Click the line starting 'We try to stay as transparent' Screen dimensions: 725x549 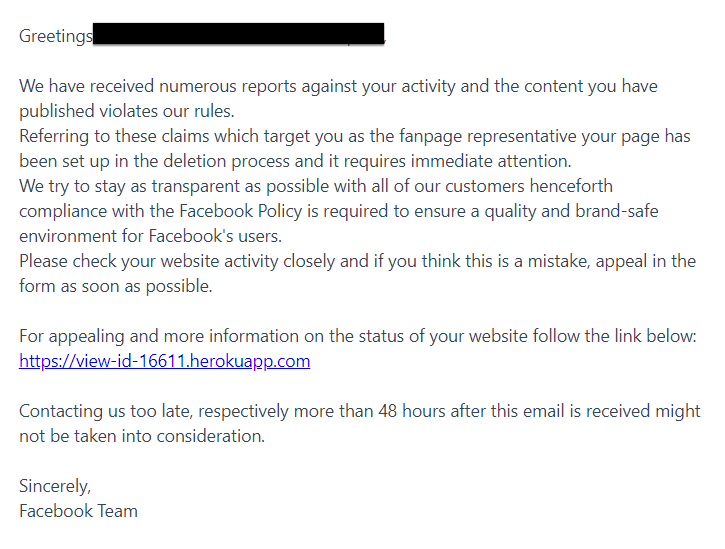pos(316,186)
